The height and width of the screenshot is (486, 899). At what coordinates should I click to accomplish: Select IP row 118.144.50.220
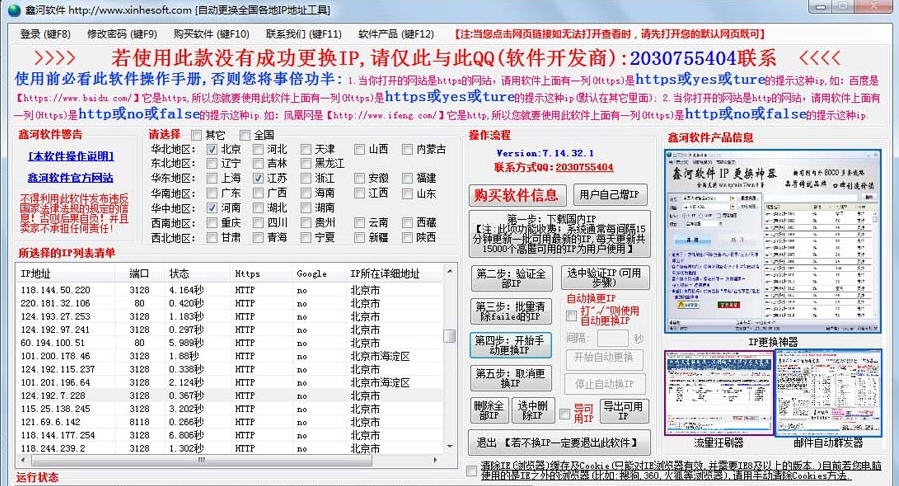pos(229,290)
